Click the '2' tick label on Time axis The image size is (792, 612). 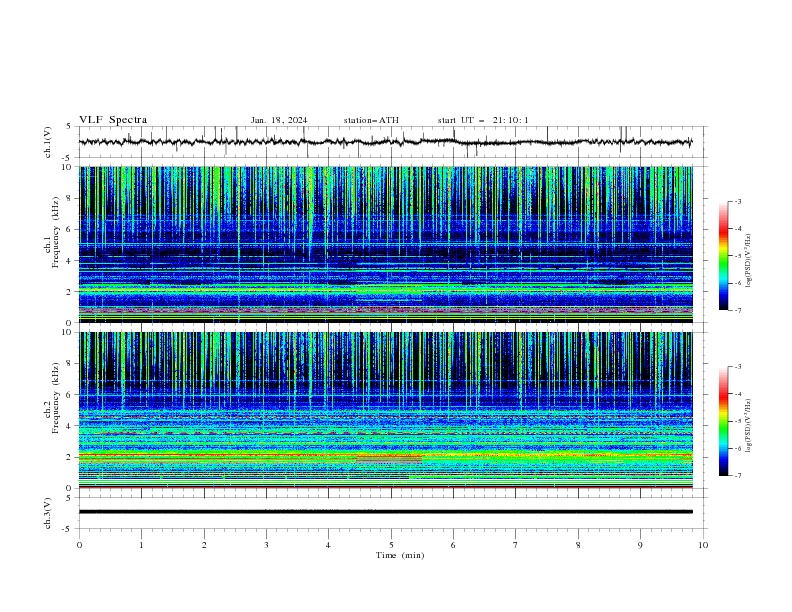click(x=204, y=545)
